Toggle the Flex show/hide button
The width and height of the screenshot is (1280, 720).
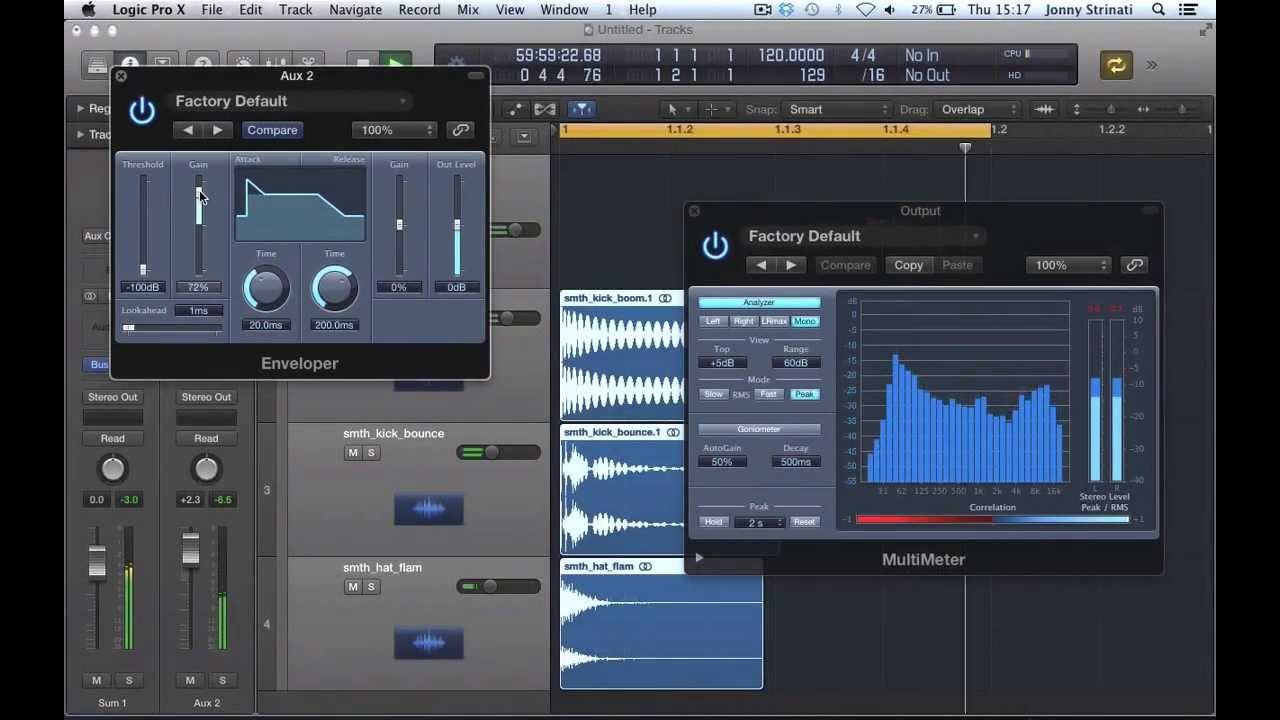pos(545,109)
